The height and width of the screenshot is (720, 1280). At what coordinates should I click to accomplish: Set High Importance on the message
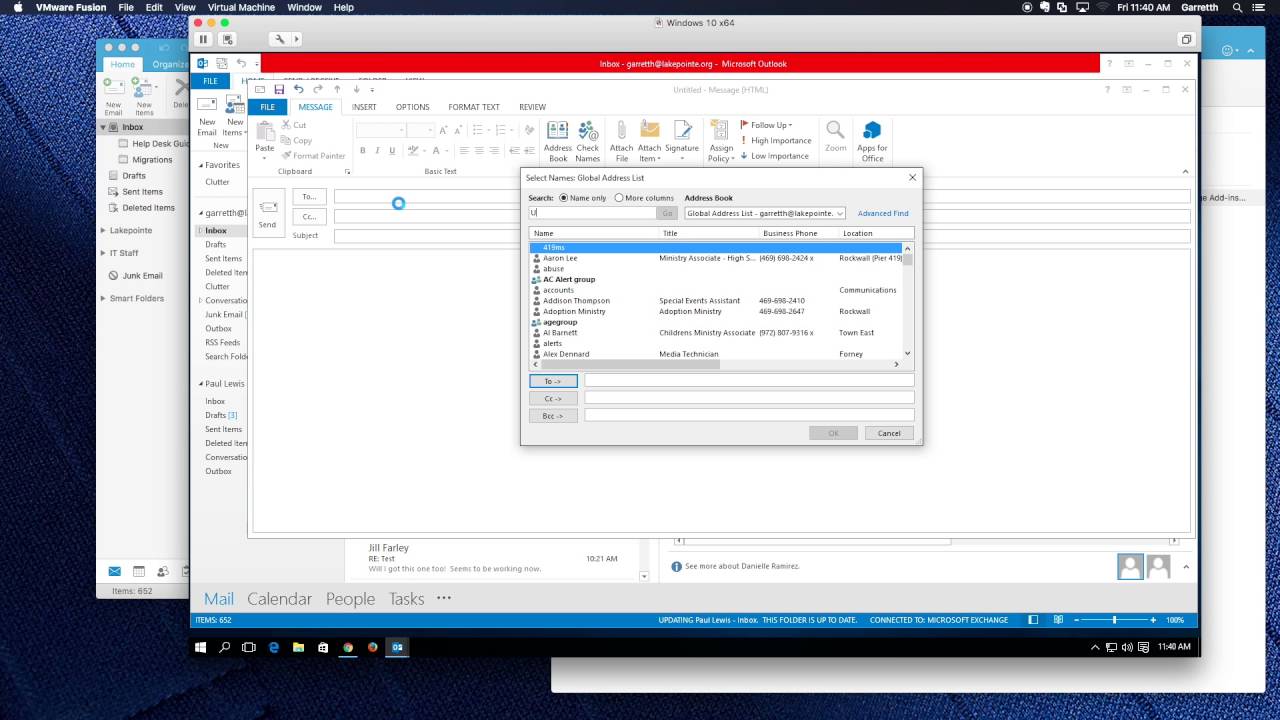776,140
